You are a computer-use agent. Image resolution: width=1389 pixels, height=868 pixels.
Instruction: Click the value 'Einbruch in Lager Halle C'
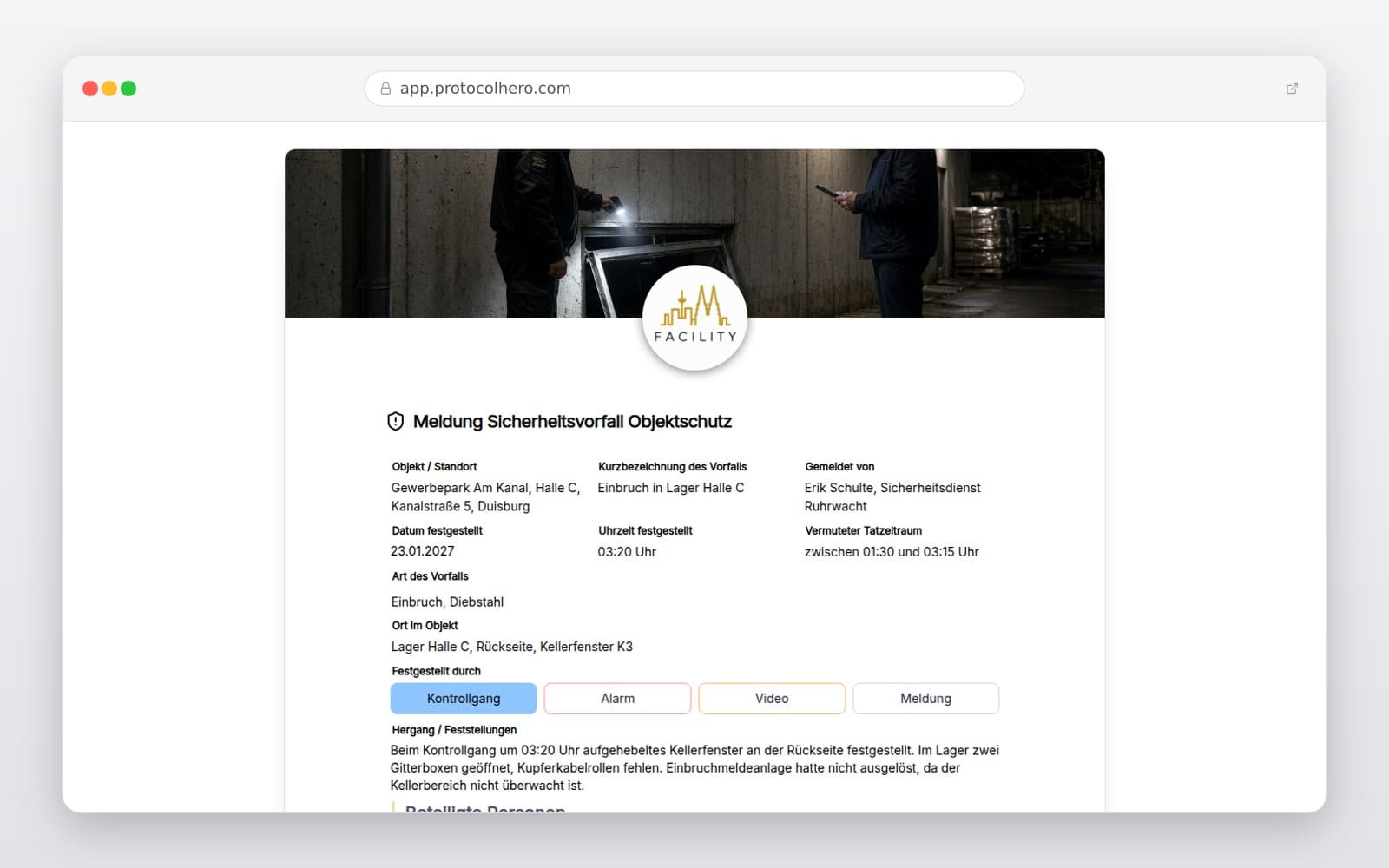click(671, 488)
